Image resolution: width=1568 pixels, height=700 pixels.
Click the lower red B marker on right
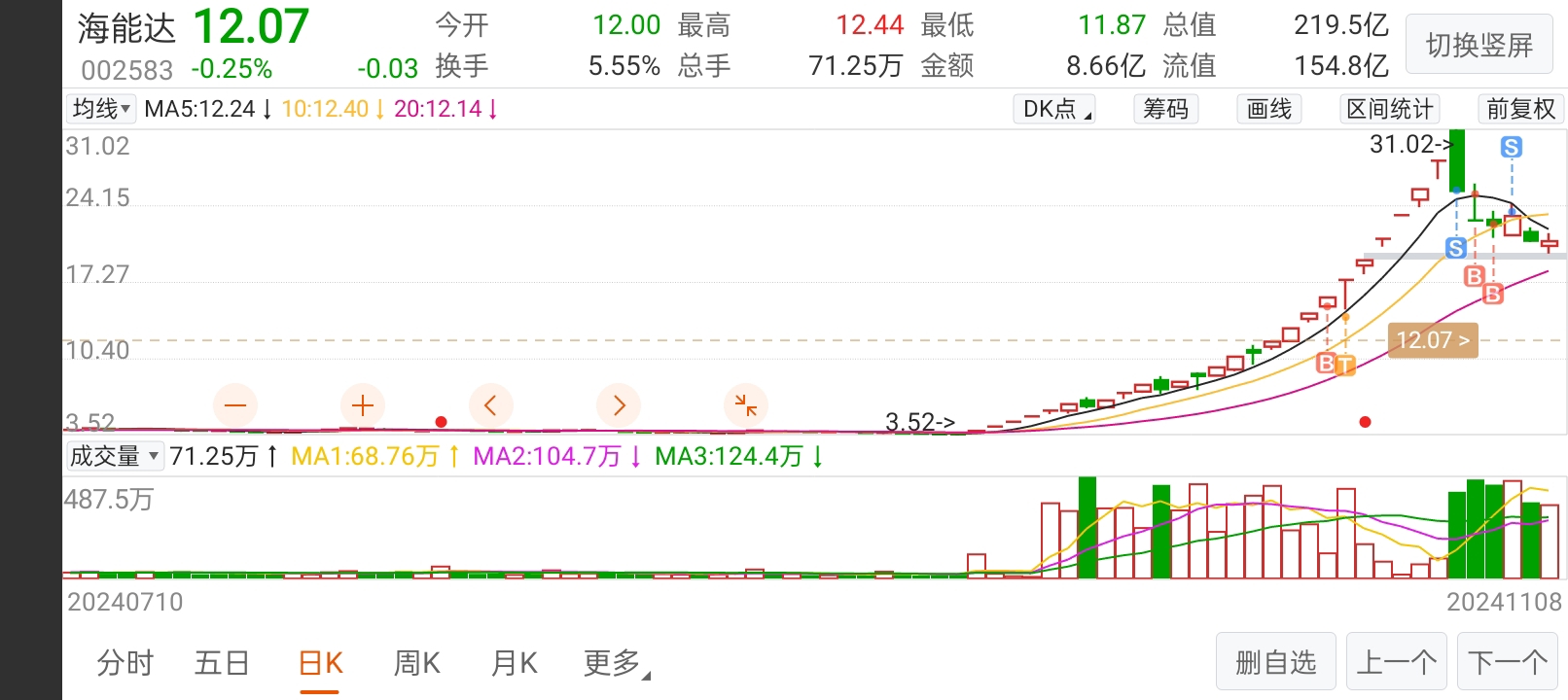tap(1493, 293)
